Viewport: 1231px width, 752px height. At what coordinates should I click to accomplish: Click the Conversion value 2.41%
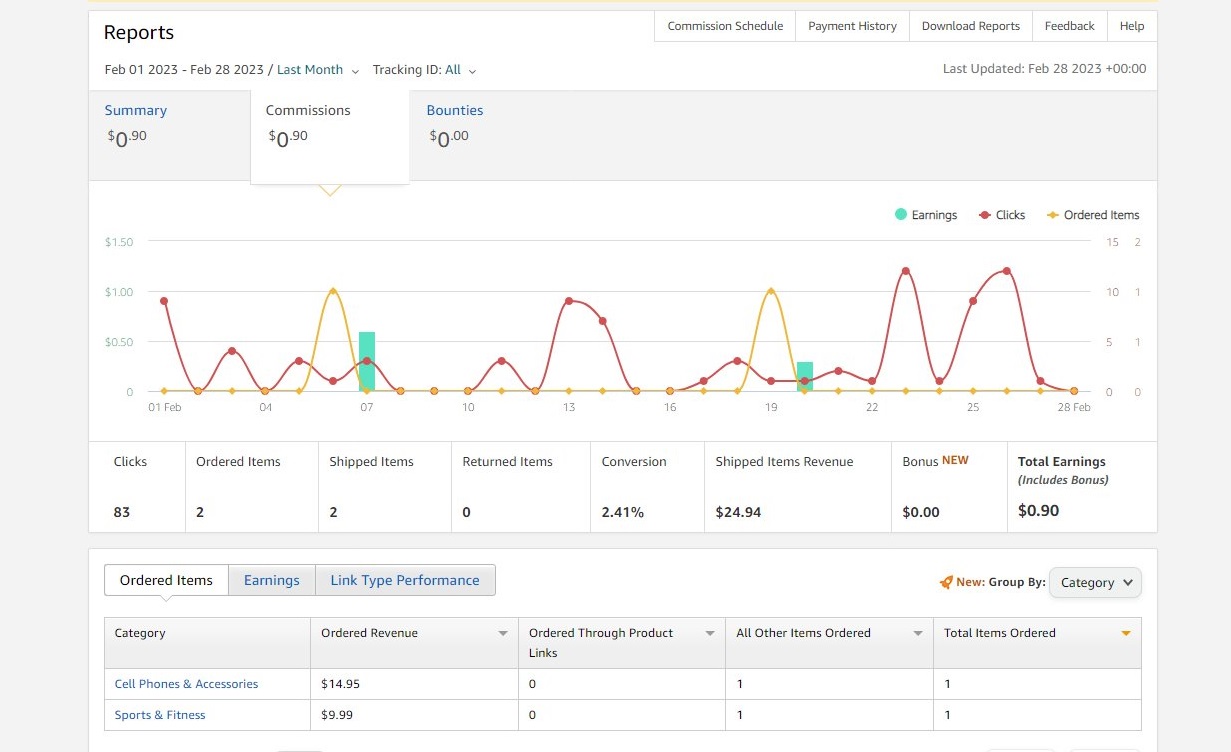623,512
